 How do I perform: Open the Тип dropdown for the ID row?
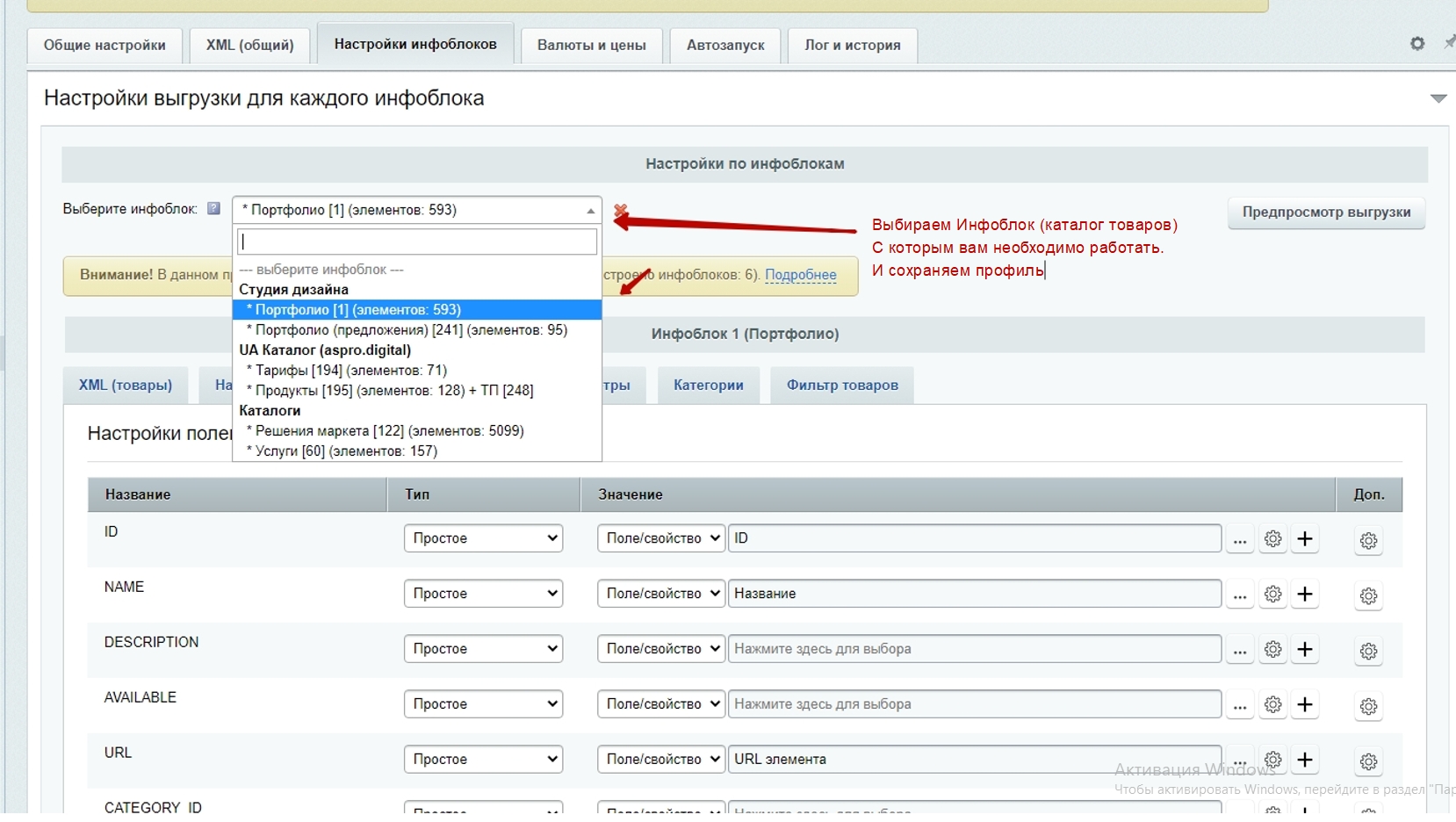(x=483, y=538)
